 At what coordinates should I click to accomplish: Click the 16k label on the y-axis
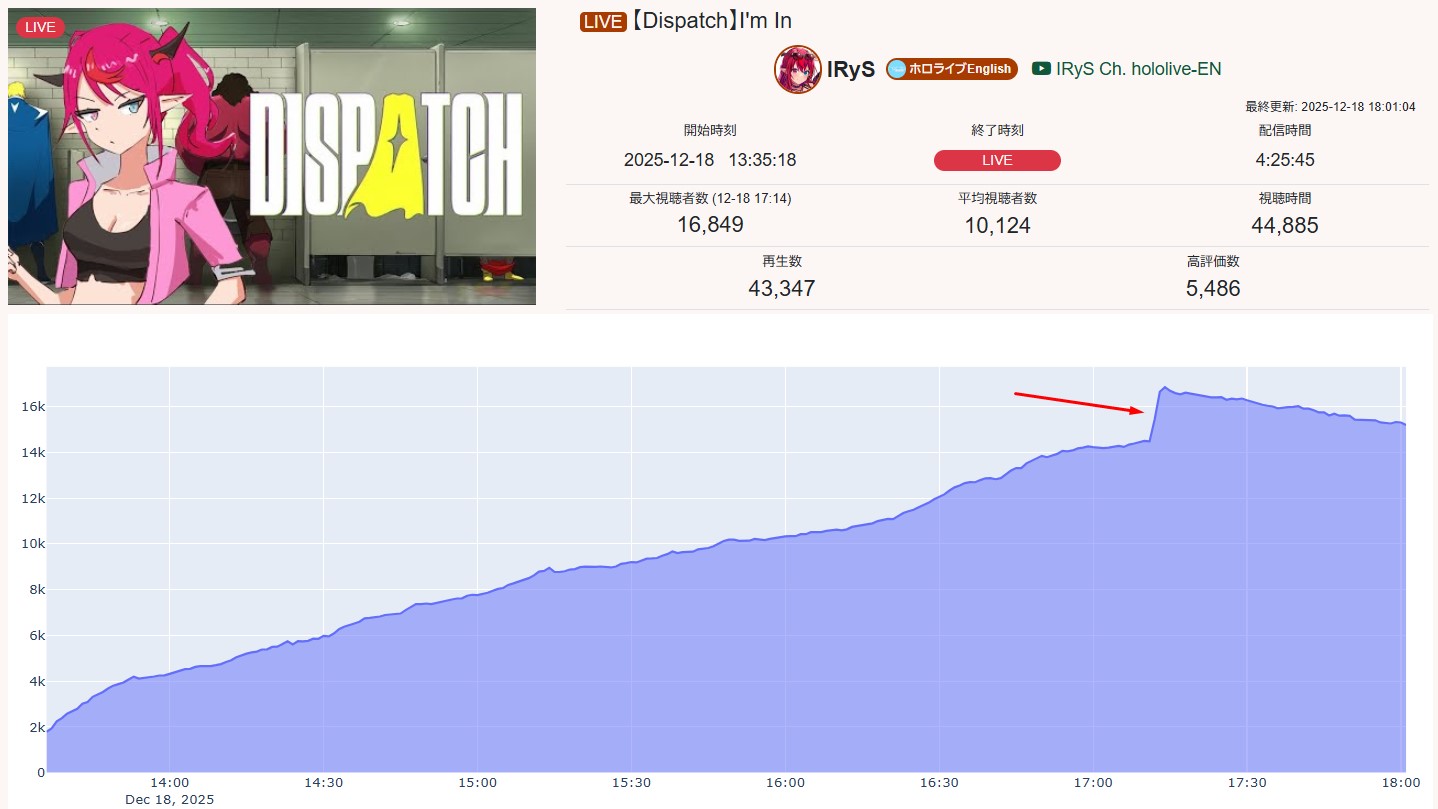(32, 407)
